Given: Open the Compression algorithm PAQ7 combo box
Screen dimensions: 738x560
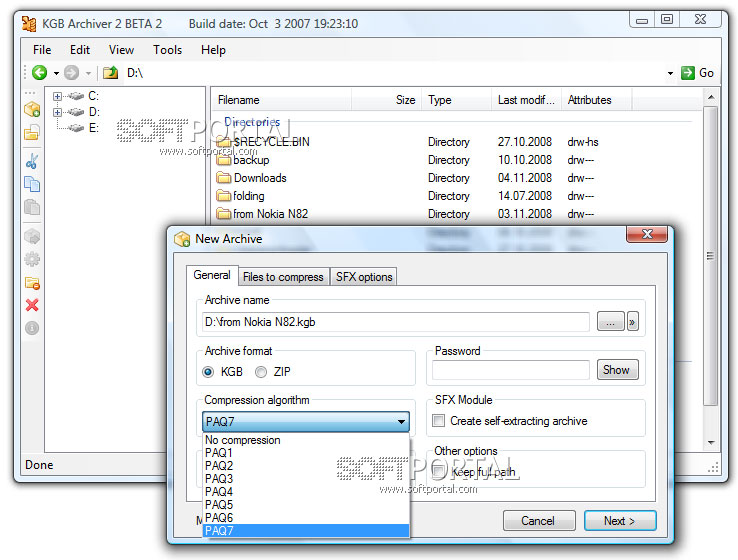Looking at the screenshot, I should coord(306,421).
